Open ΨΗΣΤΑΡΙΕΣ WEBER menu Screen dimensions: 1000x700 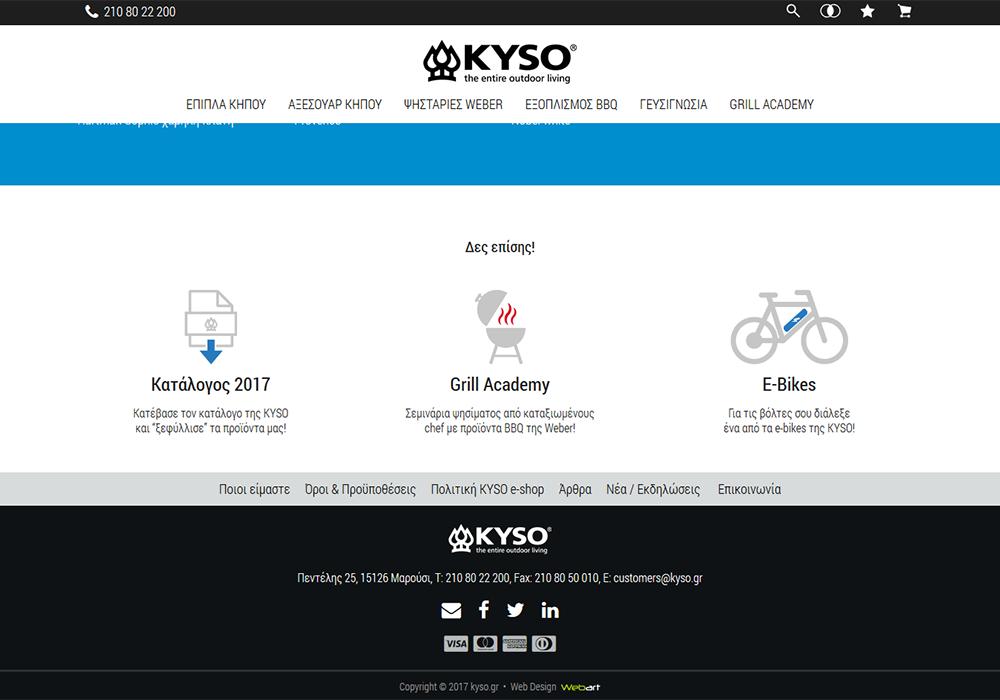pyautogui.click(x=453, y=105)
